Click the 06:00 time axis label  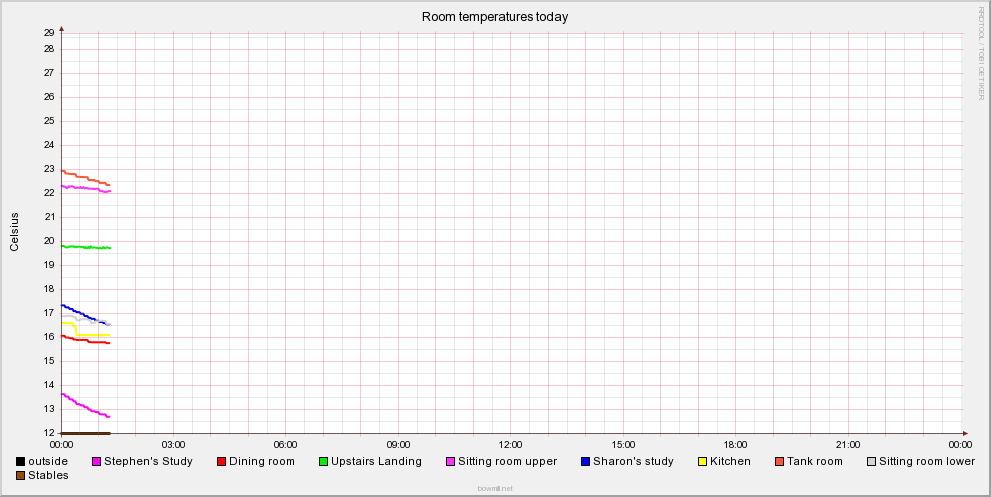(x=286, y=443)
